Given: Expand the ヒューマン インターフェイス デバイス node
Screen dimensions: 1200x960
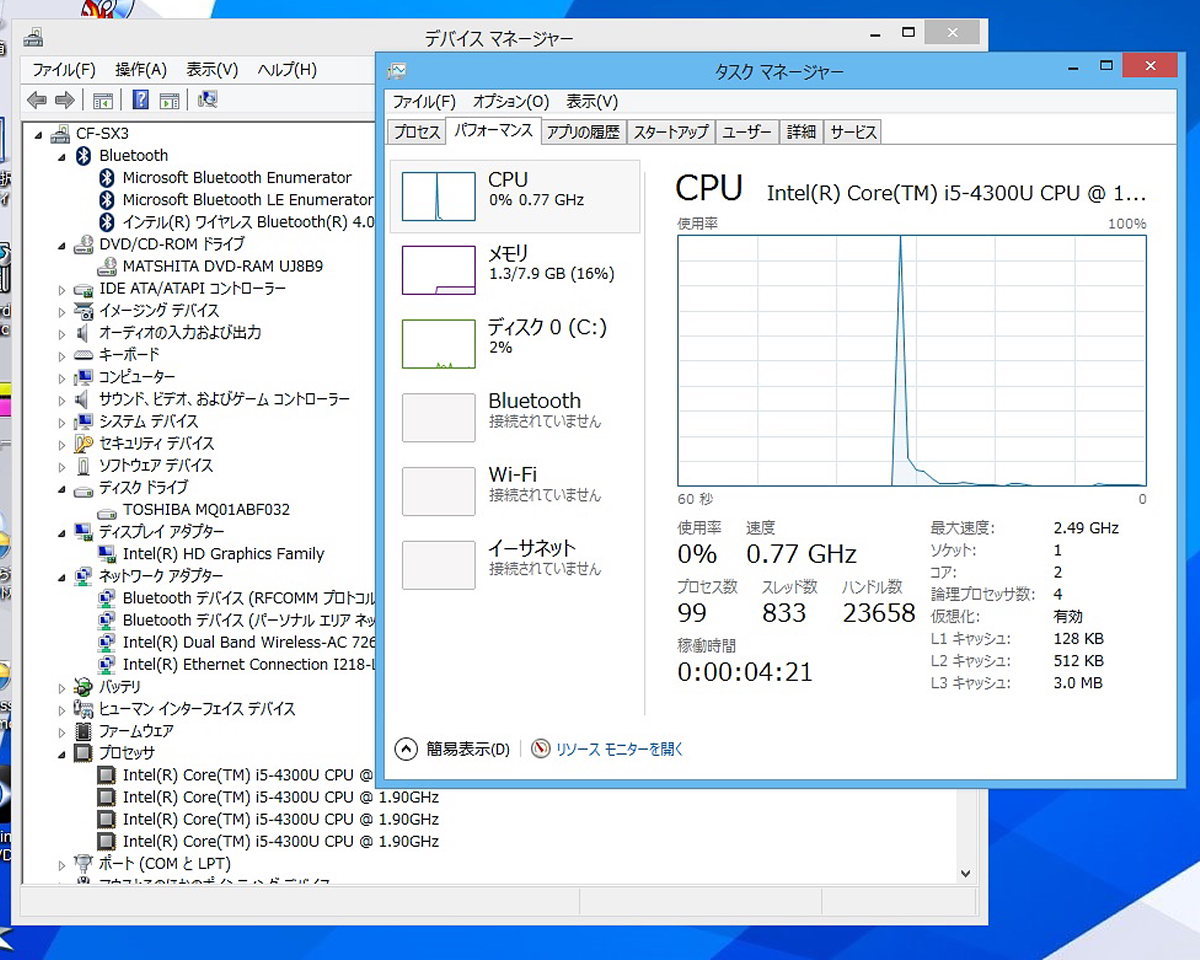Looking at the screenshot, I should point(62,709).
